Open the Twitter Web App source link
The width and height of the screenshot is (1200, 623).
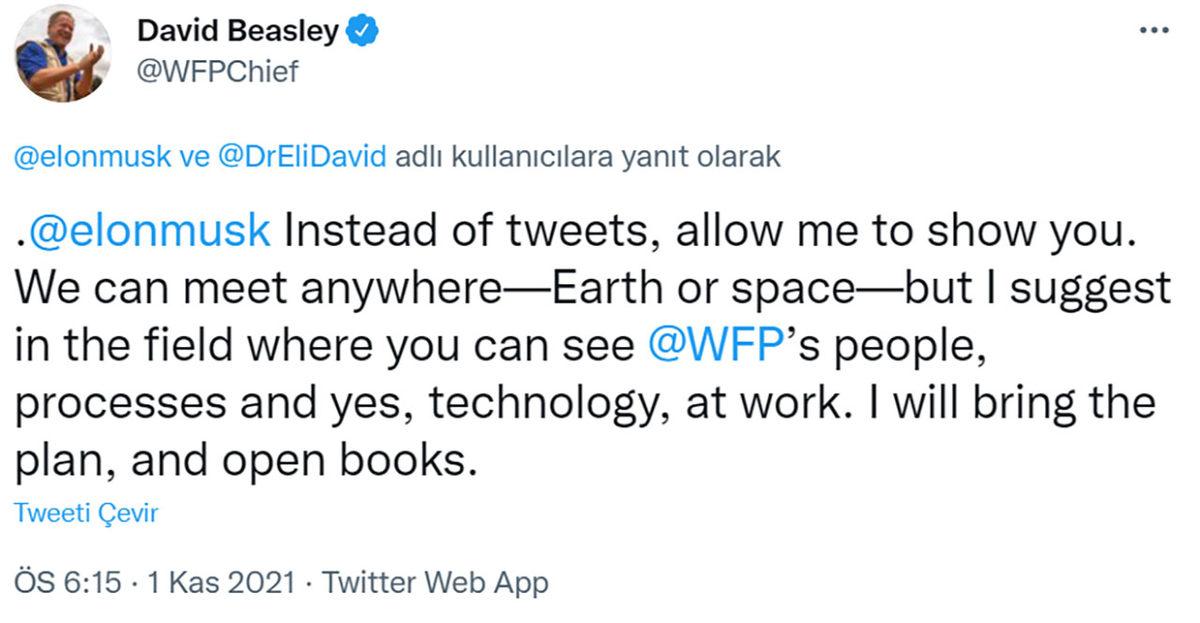tap(437, 582)
